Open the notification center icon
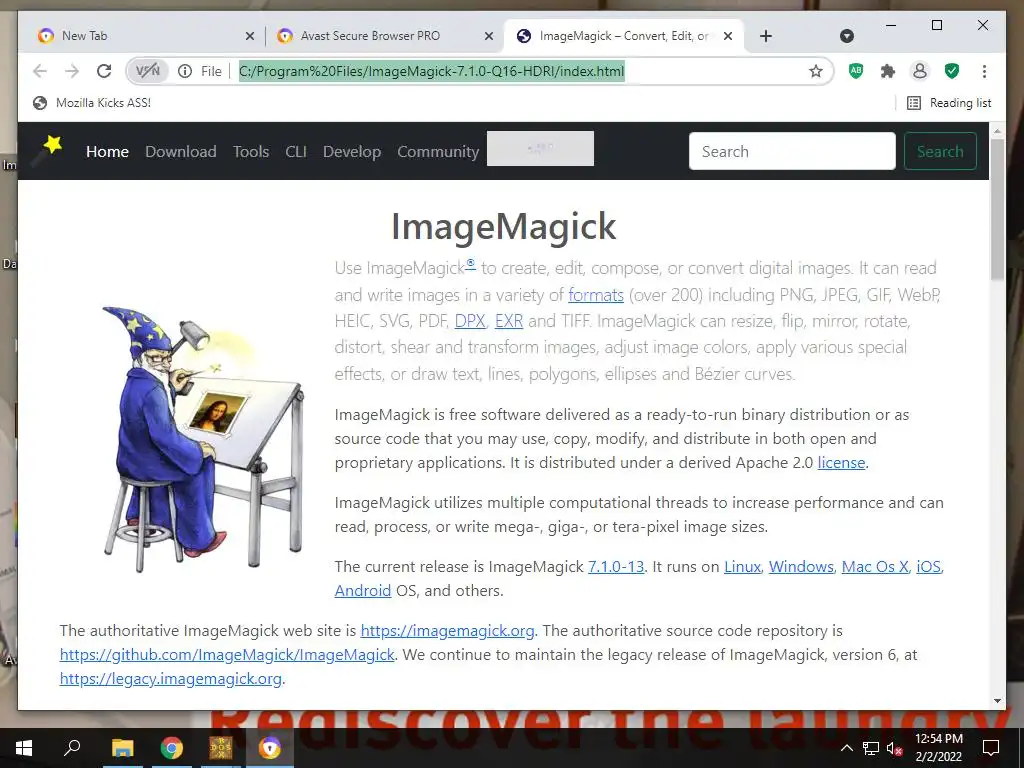This screenshot has height=768, width=1024. [x=991, y=748]
